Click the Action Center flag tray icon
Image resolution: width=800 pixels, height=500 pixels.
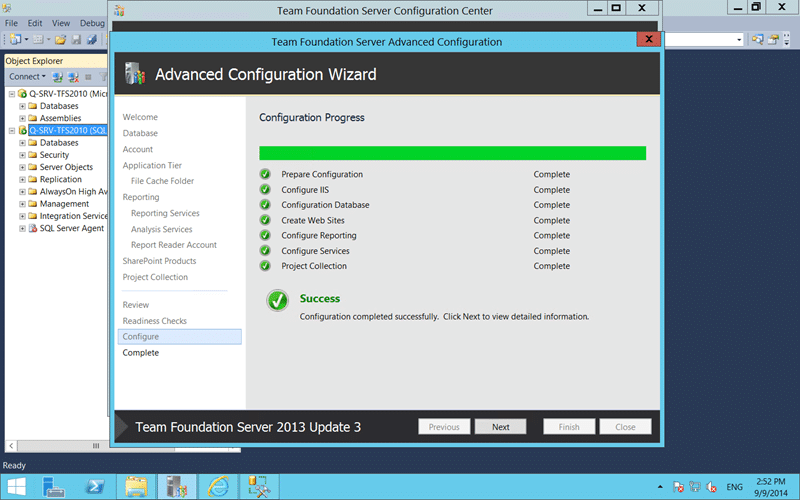click(678, 487)
